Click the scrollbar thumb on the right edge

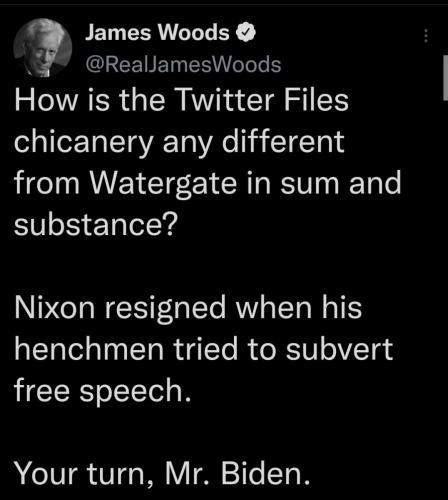coord(445,78)
